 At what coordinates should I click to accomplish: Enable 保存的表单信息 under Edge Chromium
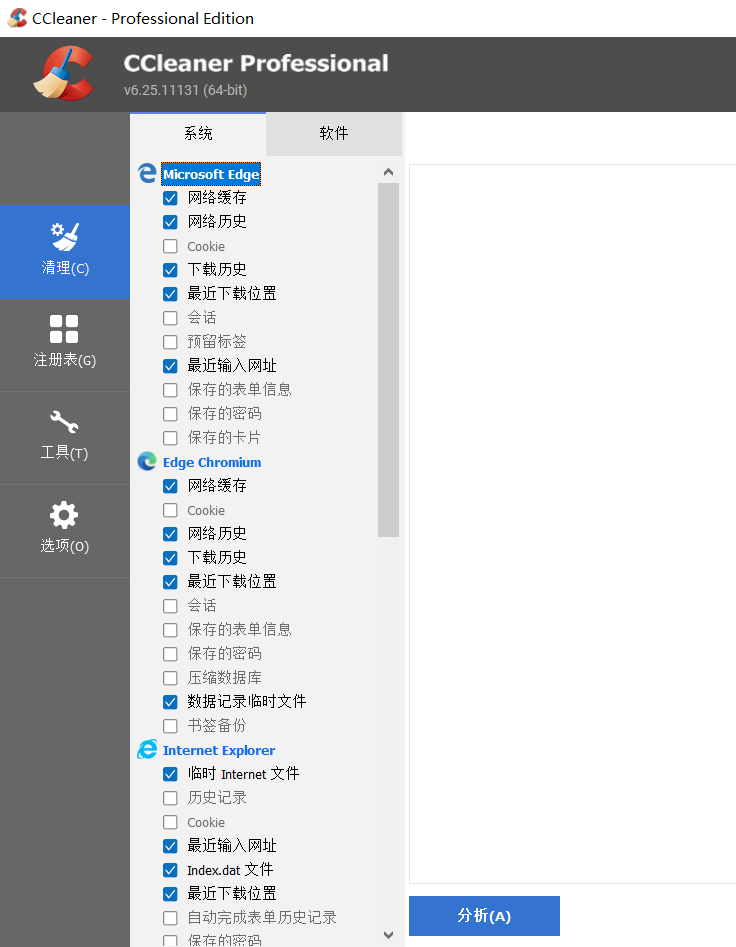pos(170,630)
